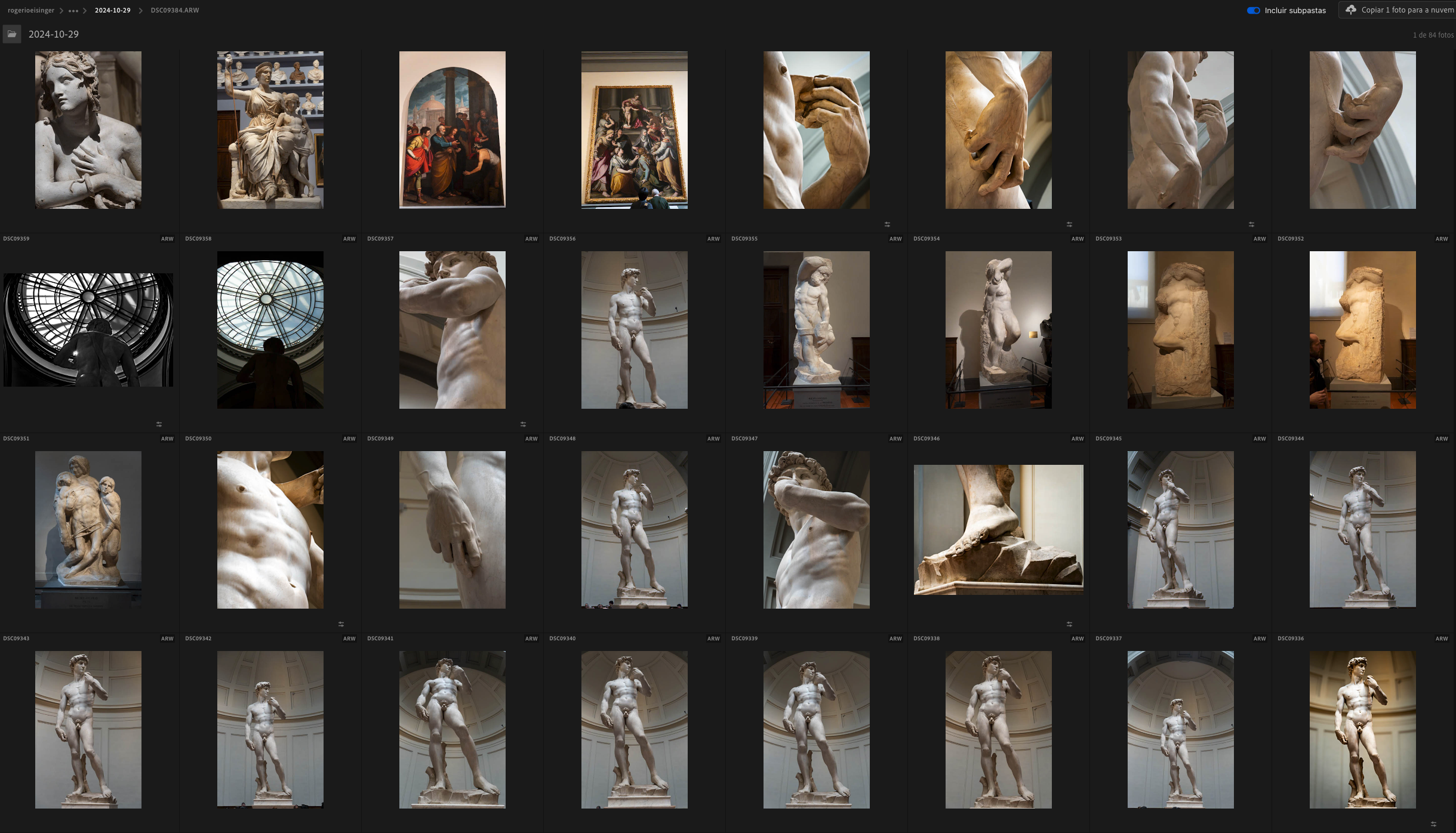Select the DSC09355 unfinished slave sculpture thumbnail

(x=817, y=330)
